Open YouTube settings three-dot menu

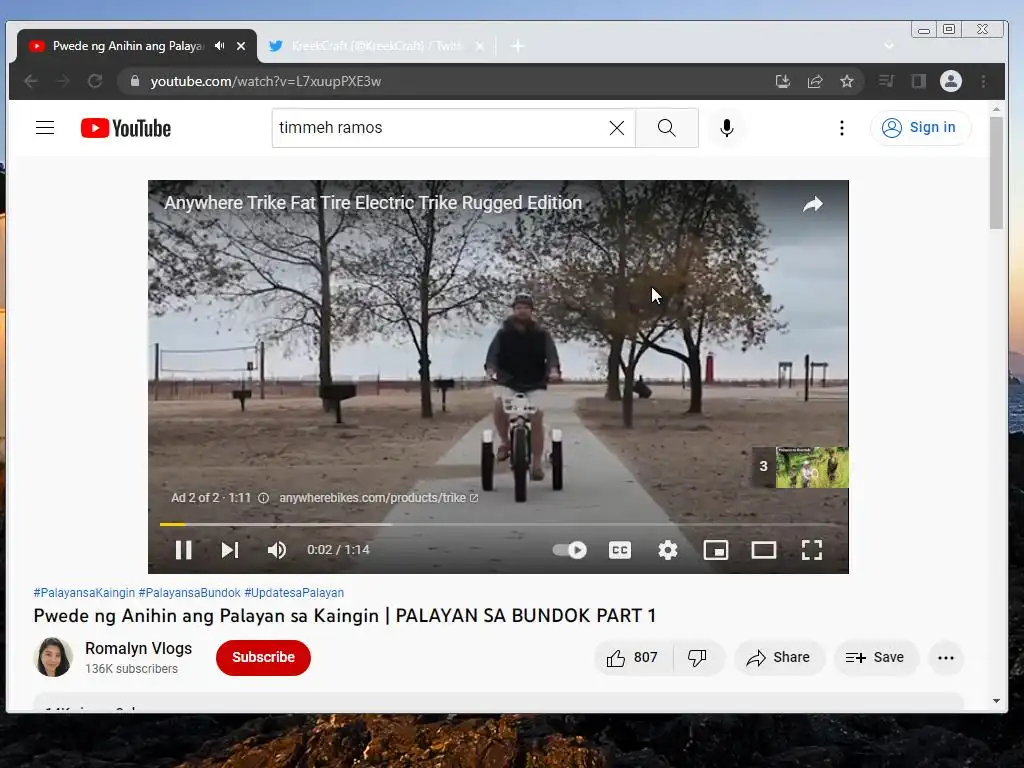[x=842, y=128]
